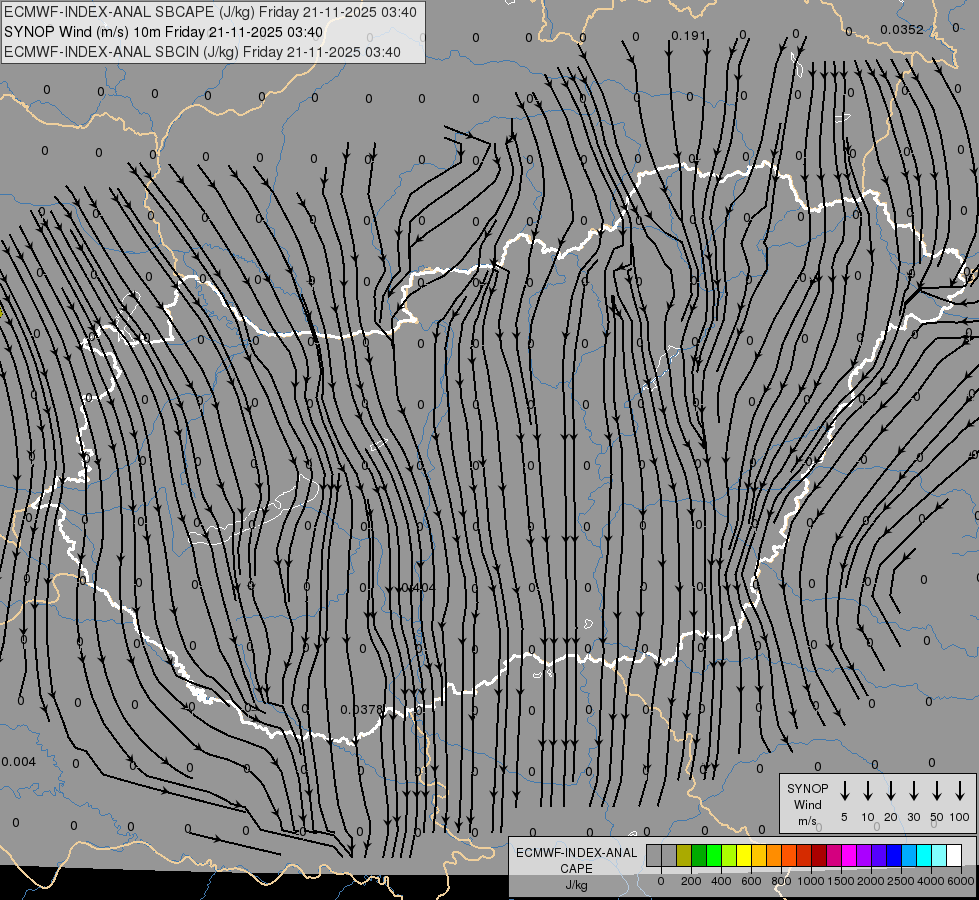Click the map value '0.004'
The image size is (979, 900).
tap(19, 761)
